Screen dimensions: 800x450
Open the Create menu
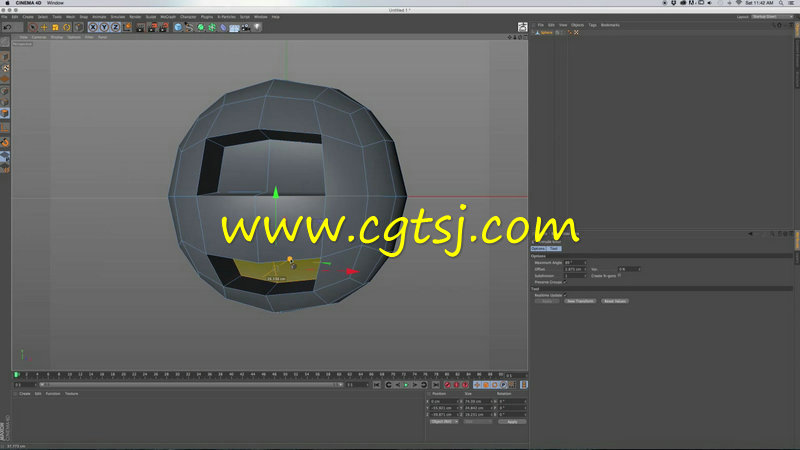point(28,17)
